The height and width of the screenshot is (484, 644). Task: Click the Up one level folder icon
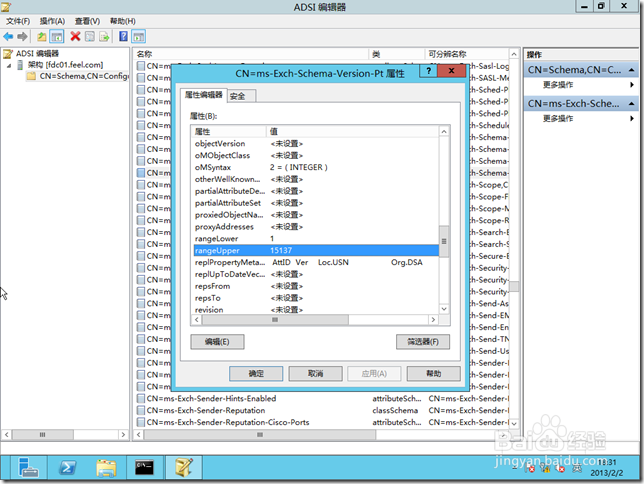click(41, 37)
